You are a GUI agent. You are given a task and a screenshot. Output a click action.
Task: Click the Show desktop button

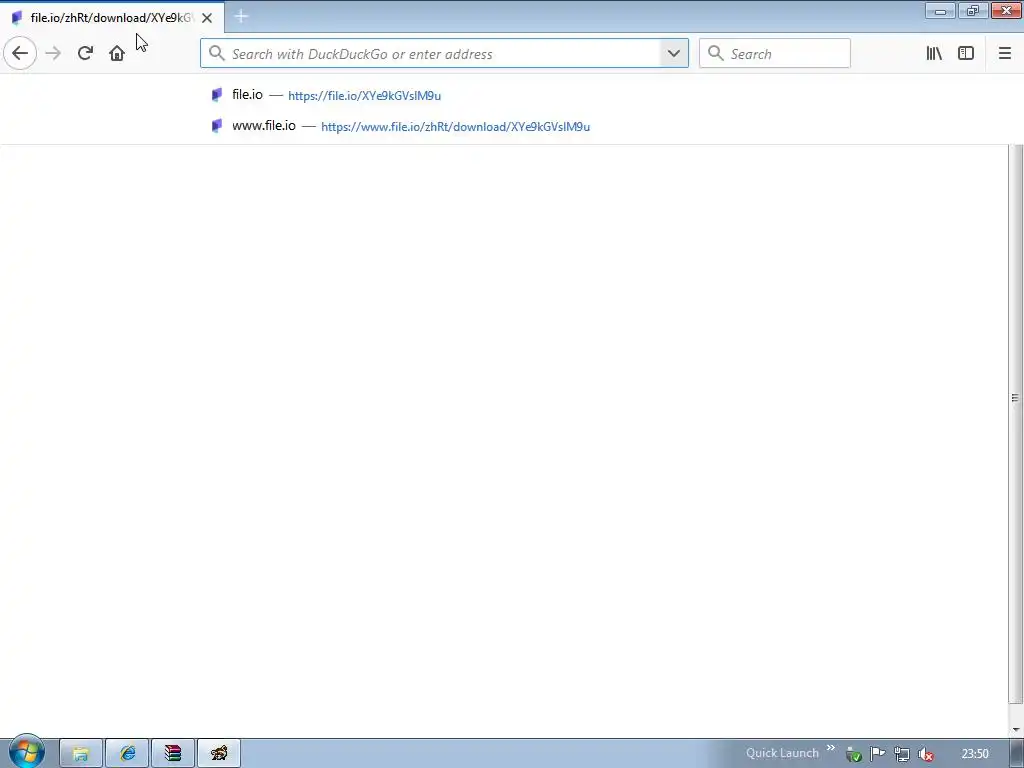click(1017, 754)
